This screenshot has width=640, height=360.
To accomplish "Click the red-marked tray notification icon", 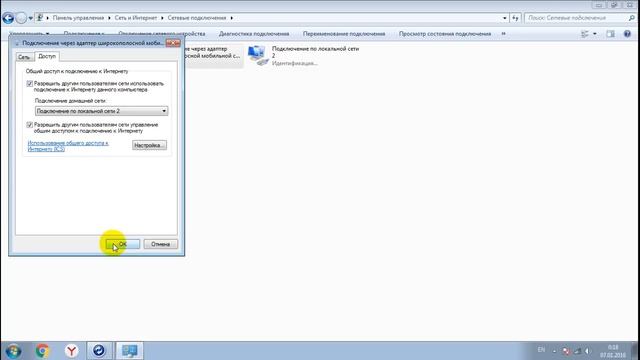I will point(566,351).
